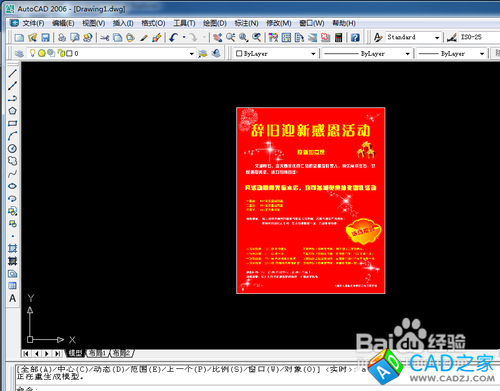
Task: Click the Zoom Realtime magnifier icon
Action: (x=231, y=37)
